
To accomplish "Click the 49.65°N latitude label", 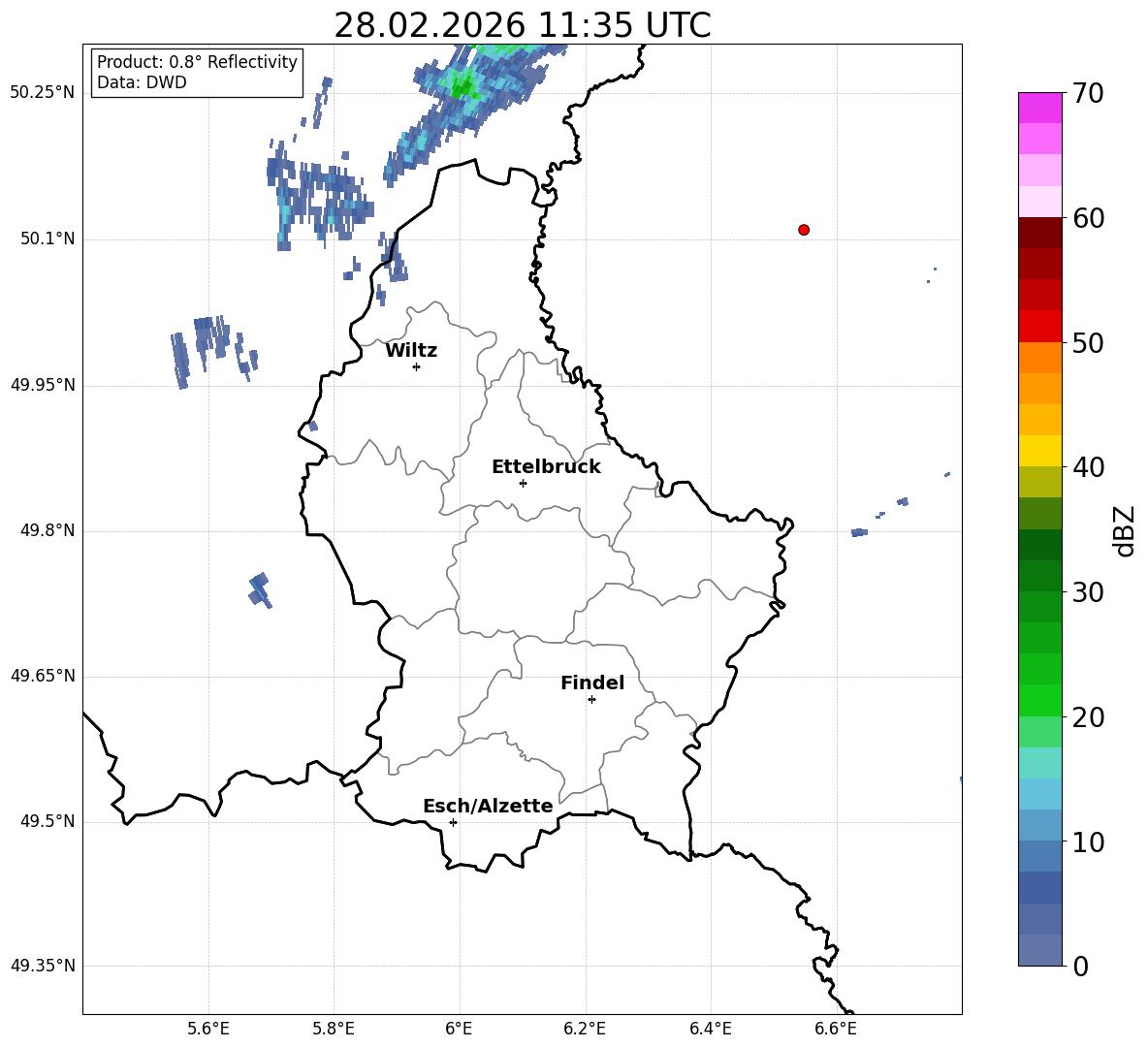I will 43,676.
